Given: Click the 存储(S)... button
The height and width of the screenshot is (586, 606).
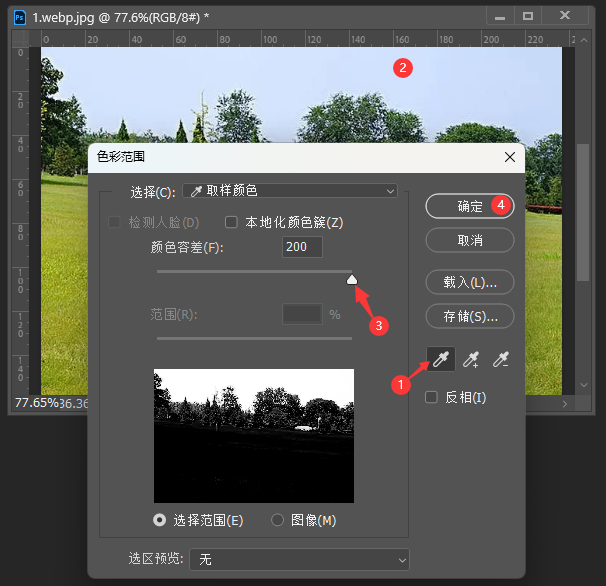Looking at the screenshot, I should 470,316.
